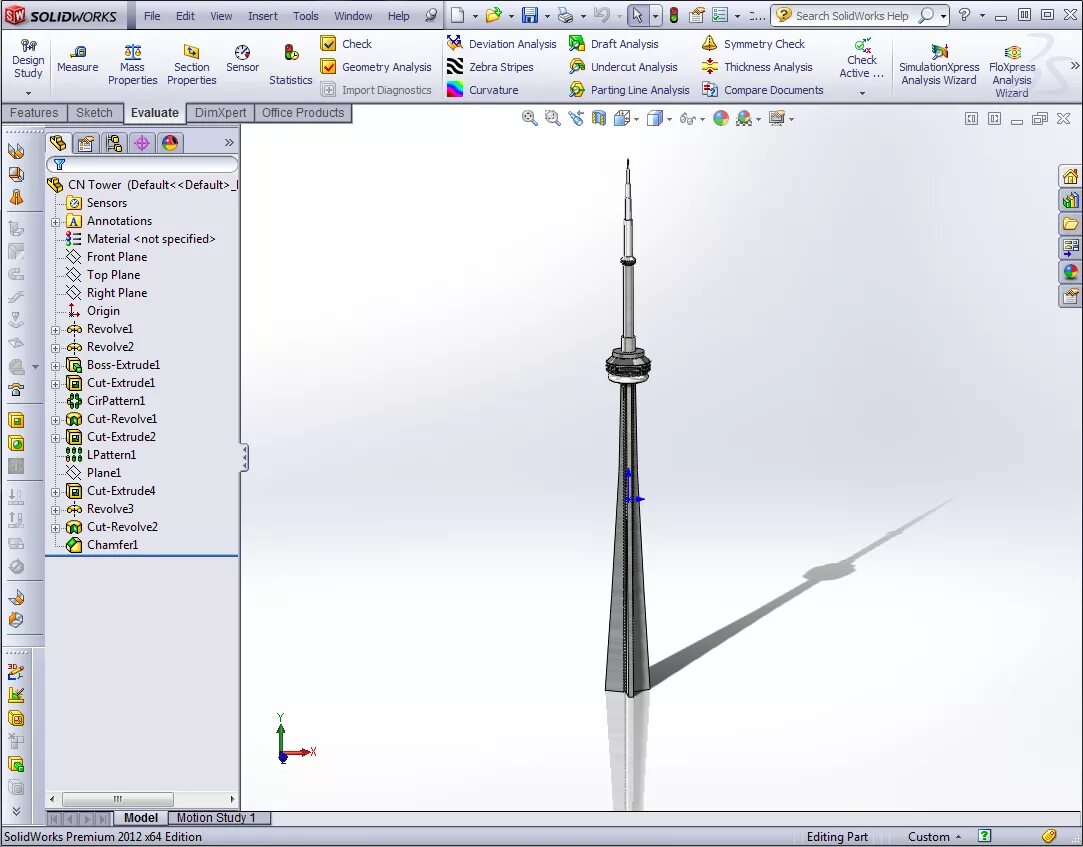Open the File menu
Image resolution: width=1083 pixels, height=847 pixels.
[x=152, y=16]
